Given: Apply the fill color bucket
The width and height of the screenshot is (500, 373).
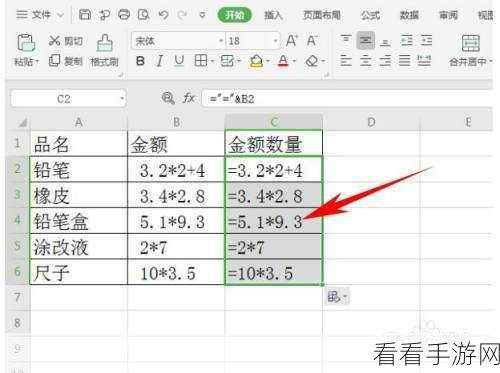Looking at the screenshot, I should (256, 61).
